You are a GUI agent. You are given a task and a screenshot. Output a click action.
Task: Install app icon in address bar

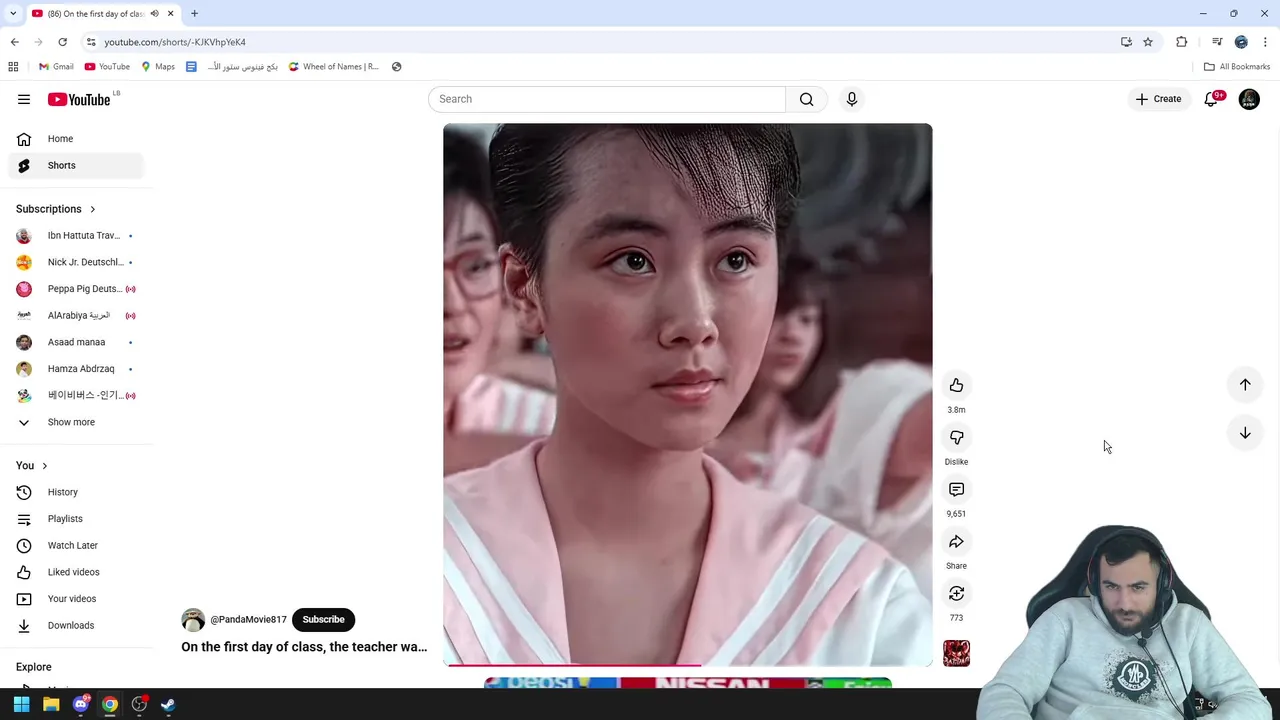(x=1126, y=42)
